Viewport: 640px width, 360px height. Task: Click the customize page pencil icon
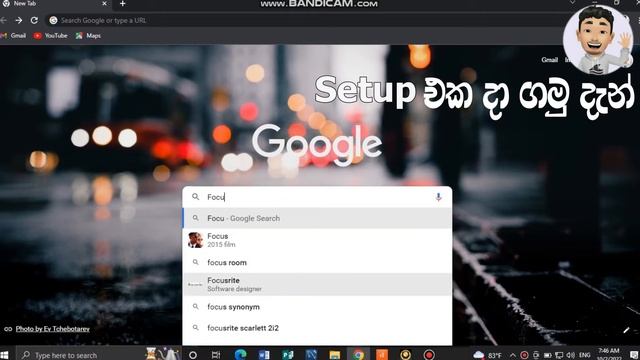tap(627, 330)
